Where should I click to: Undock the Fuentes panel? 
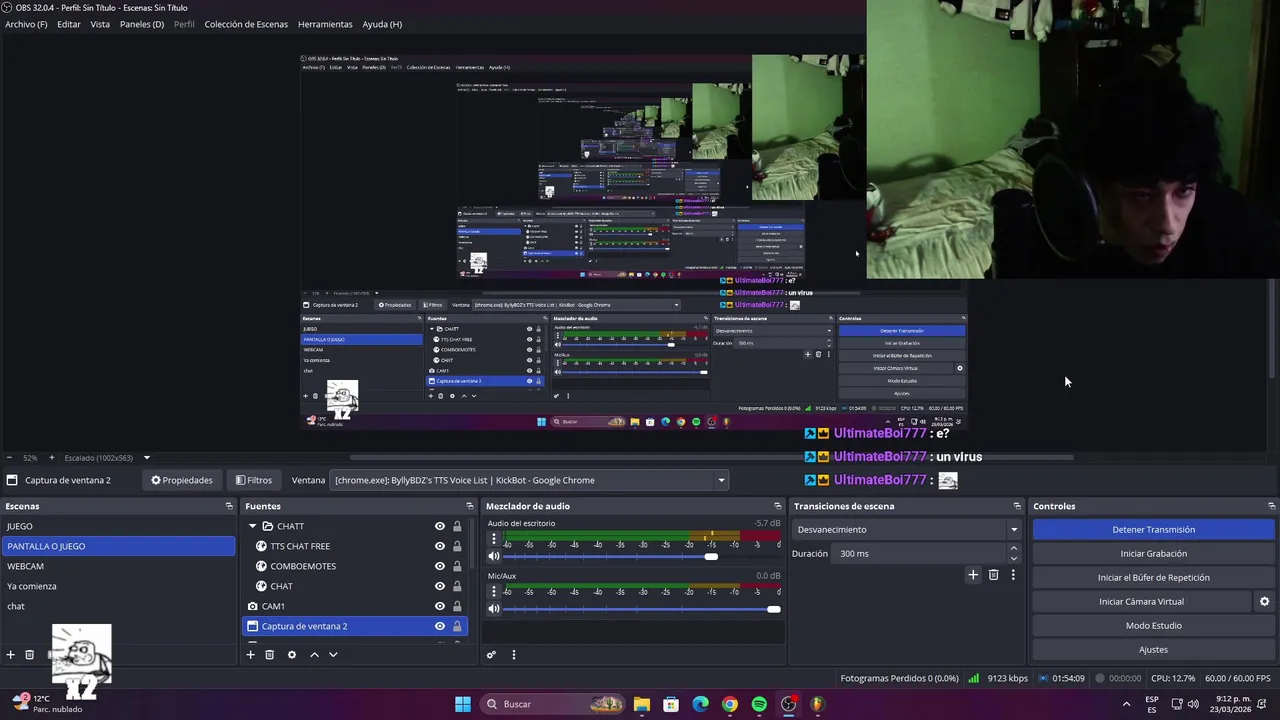(x=469, y=506)
